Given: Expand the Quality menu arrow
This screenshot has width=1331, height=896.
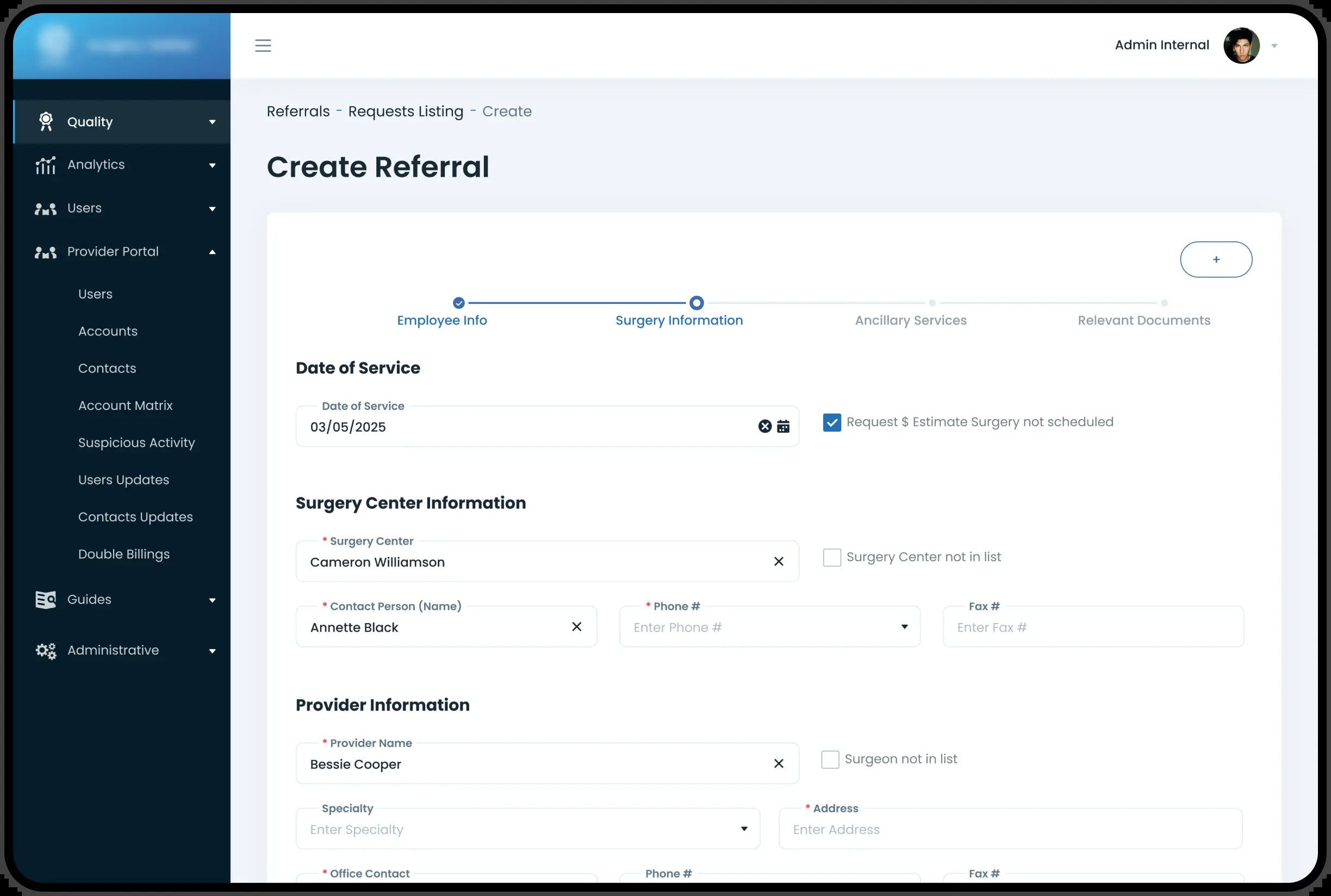Looking at the screenshot, I should point(212,122).
